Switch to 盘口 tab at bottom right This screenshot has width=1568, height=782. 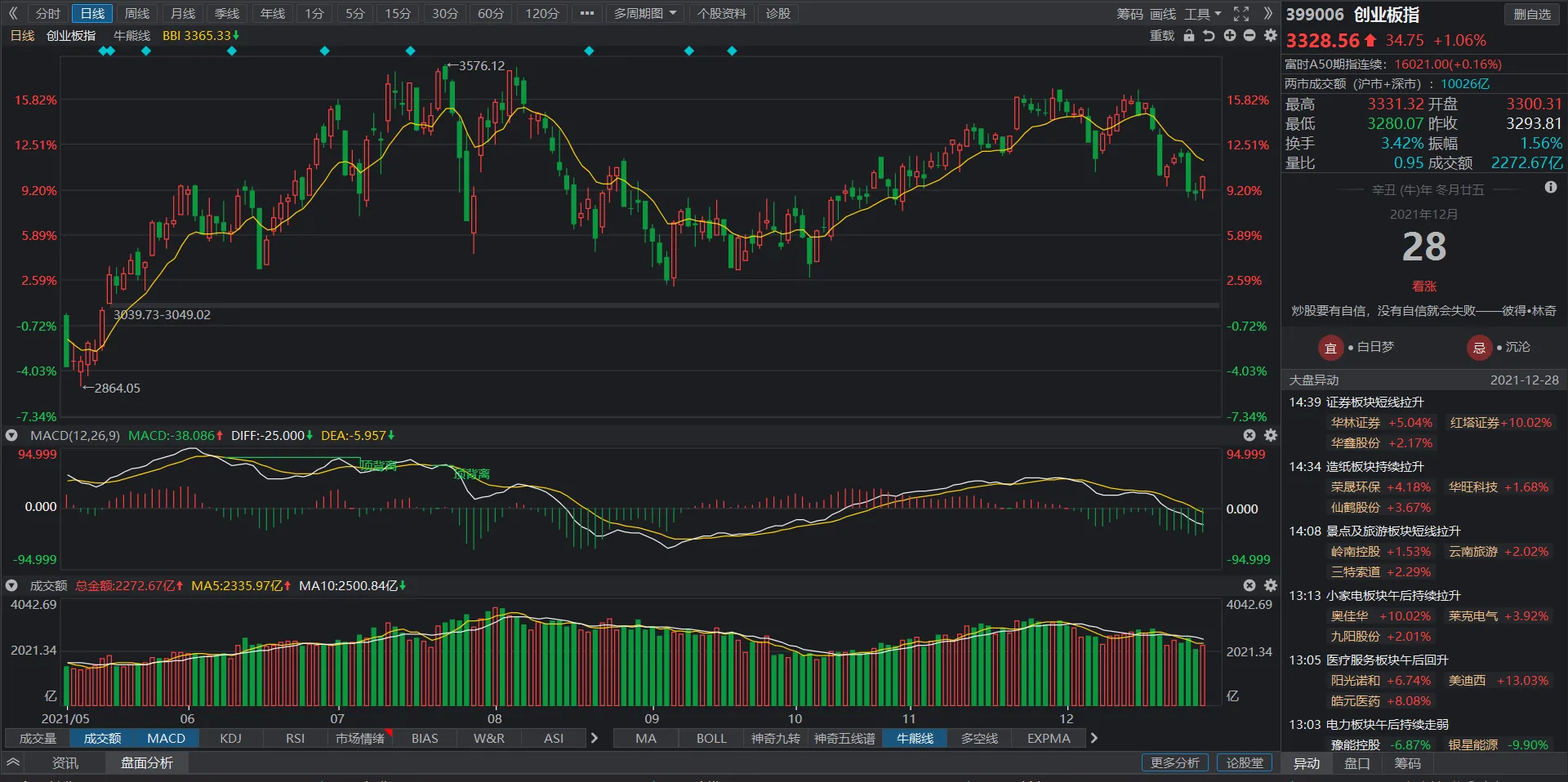(1356, 763)
